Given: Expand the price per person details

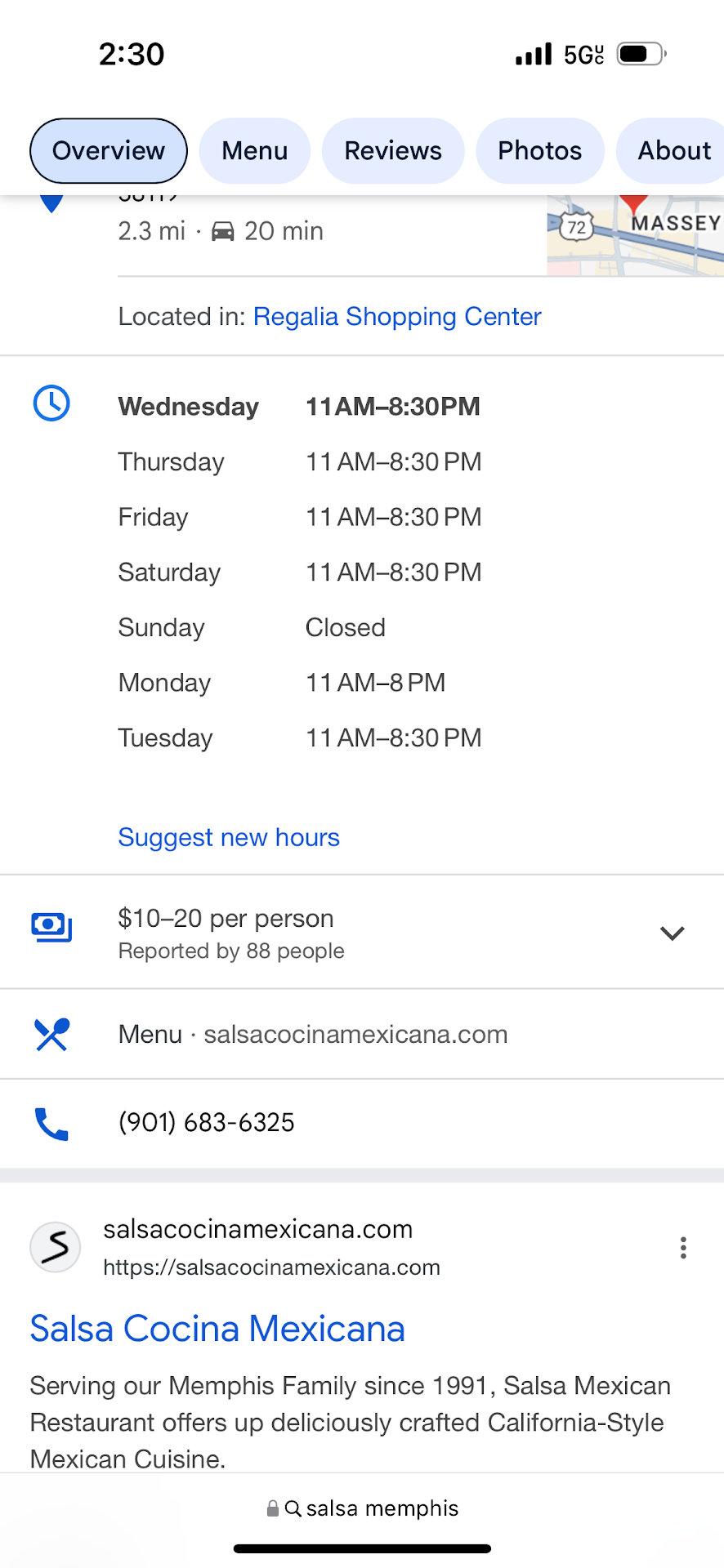Looking at the screenshot, I should point(672,933).
